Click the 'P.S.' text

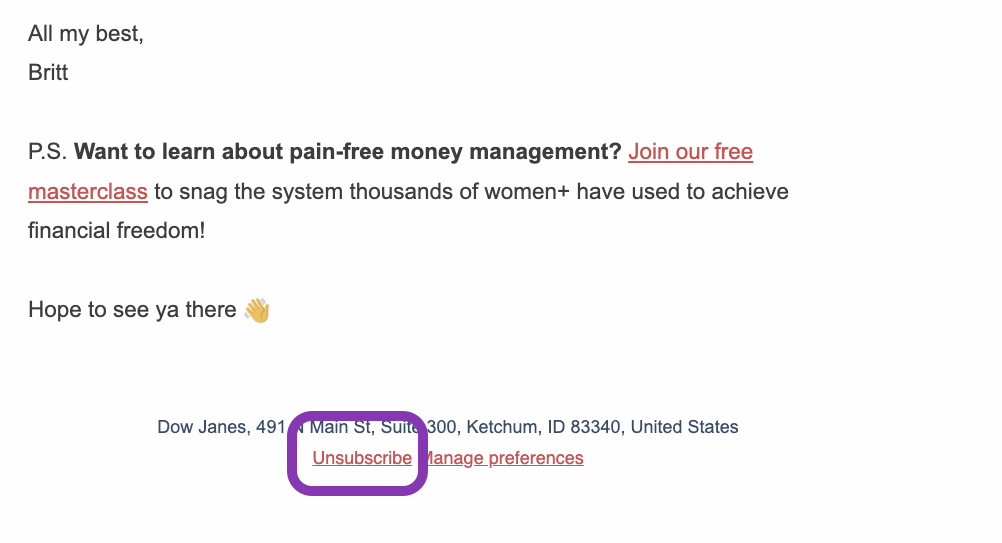(x=47, y=152)
